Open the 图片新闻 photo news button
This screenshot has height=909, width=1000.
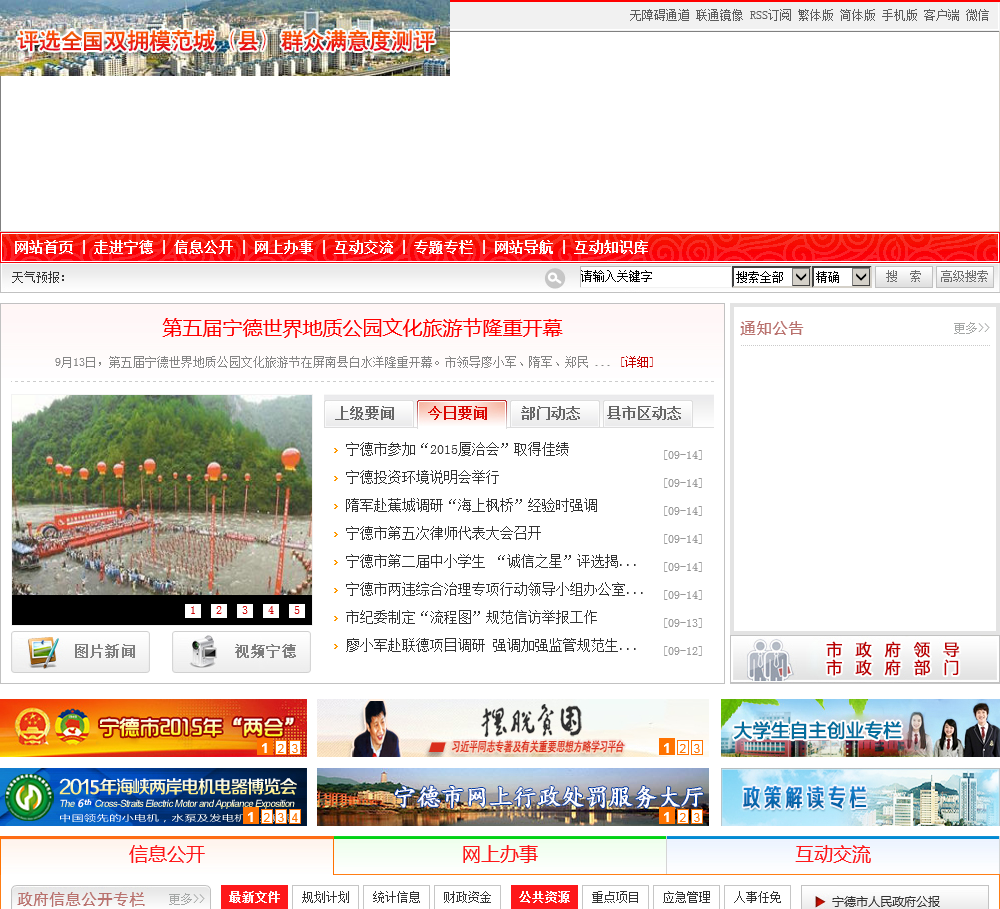click(81, 652)
